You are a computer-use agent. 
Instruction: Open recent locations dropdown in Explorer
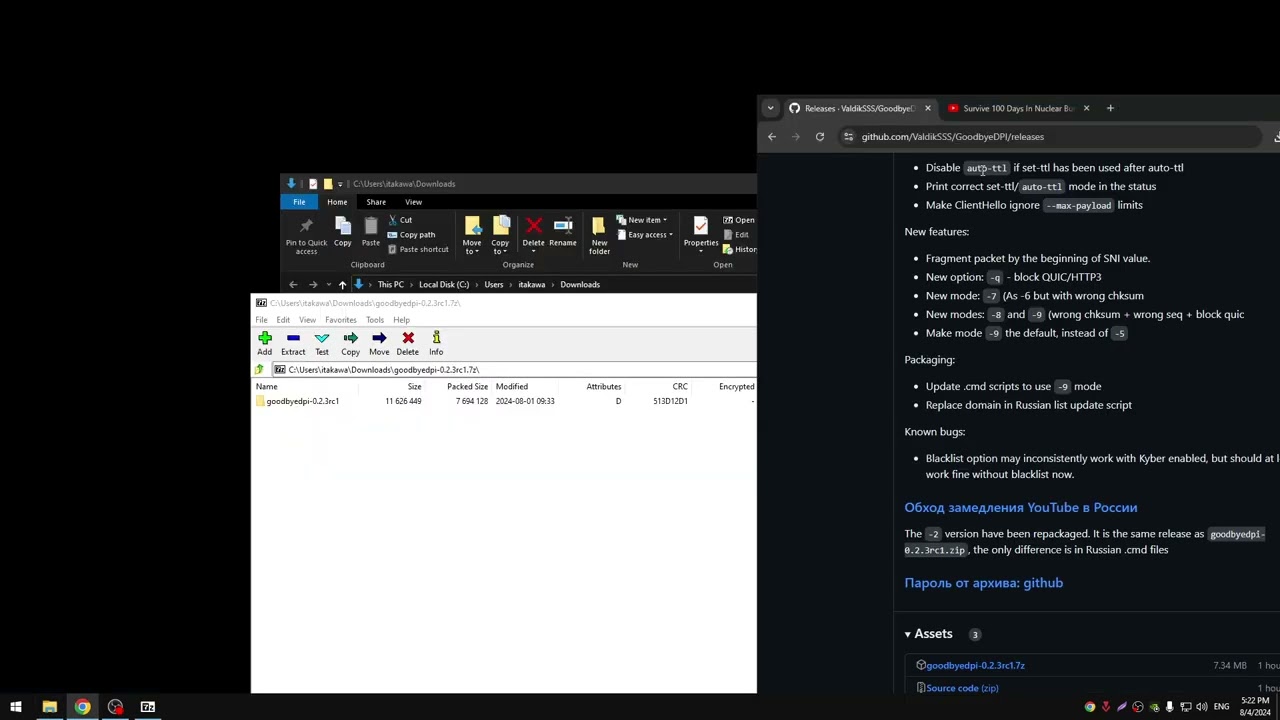tap(327, 285)
